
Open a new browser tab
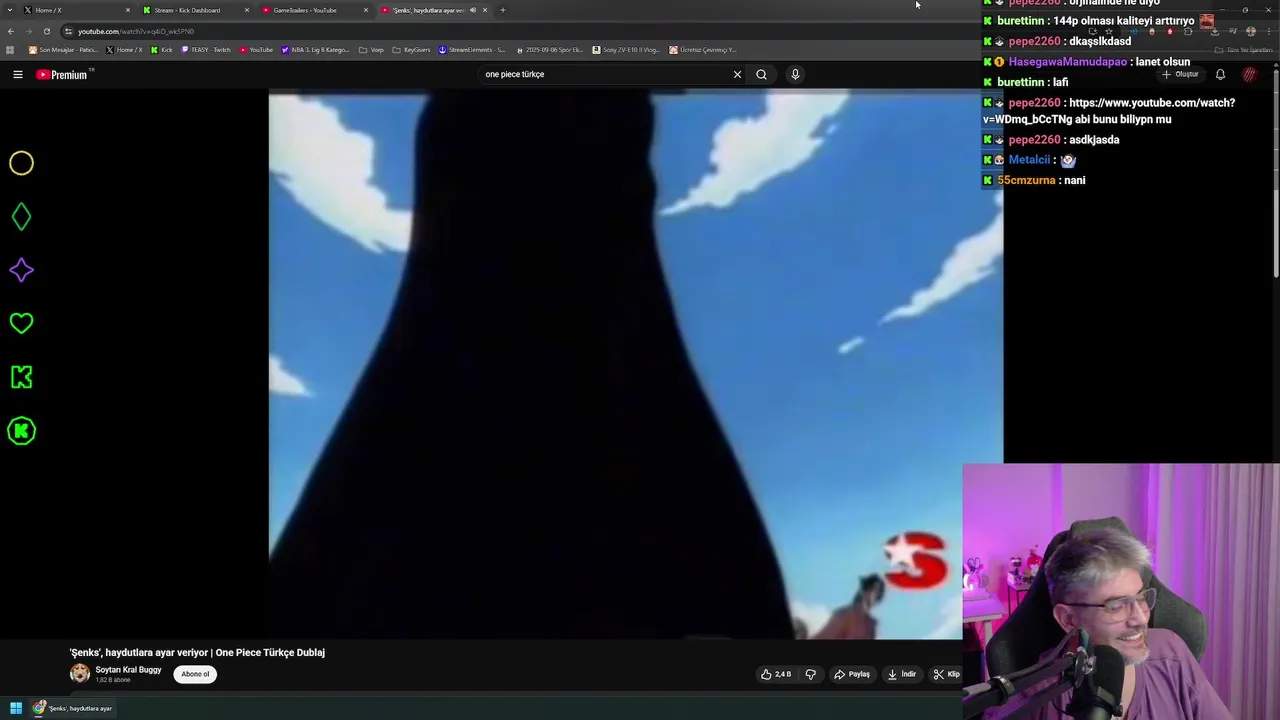pyautogui.click(x=503, y=10)
